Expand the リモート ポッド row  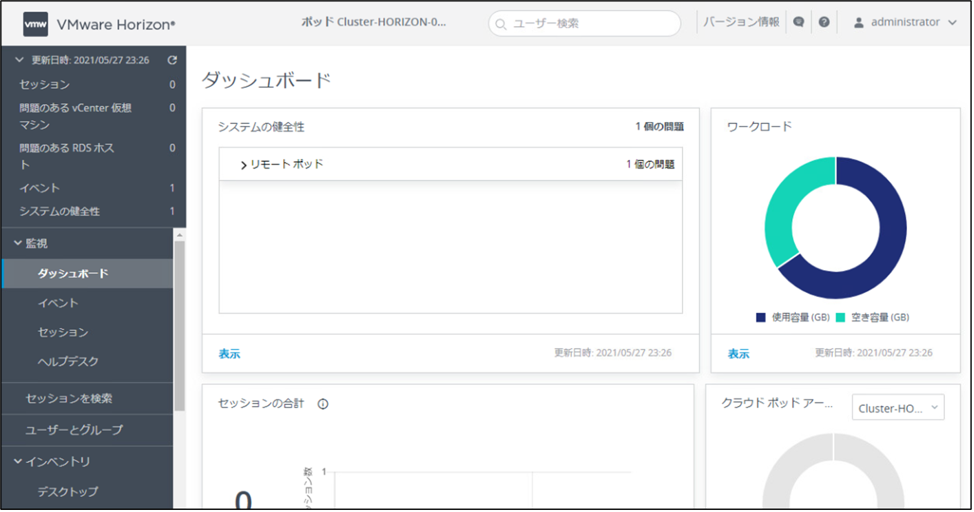click(x=244, y=165)
